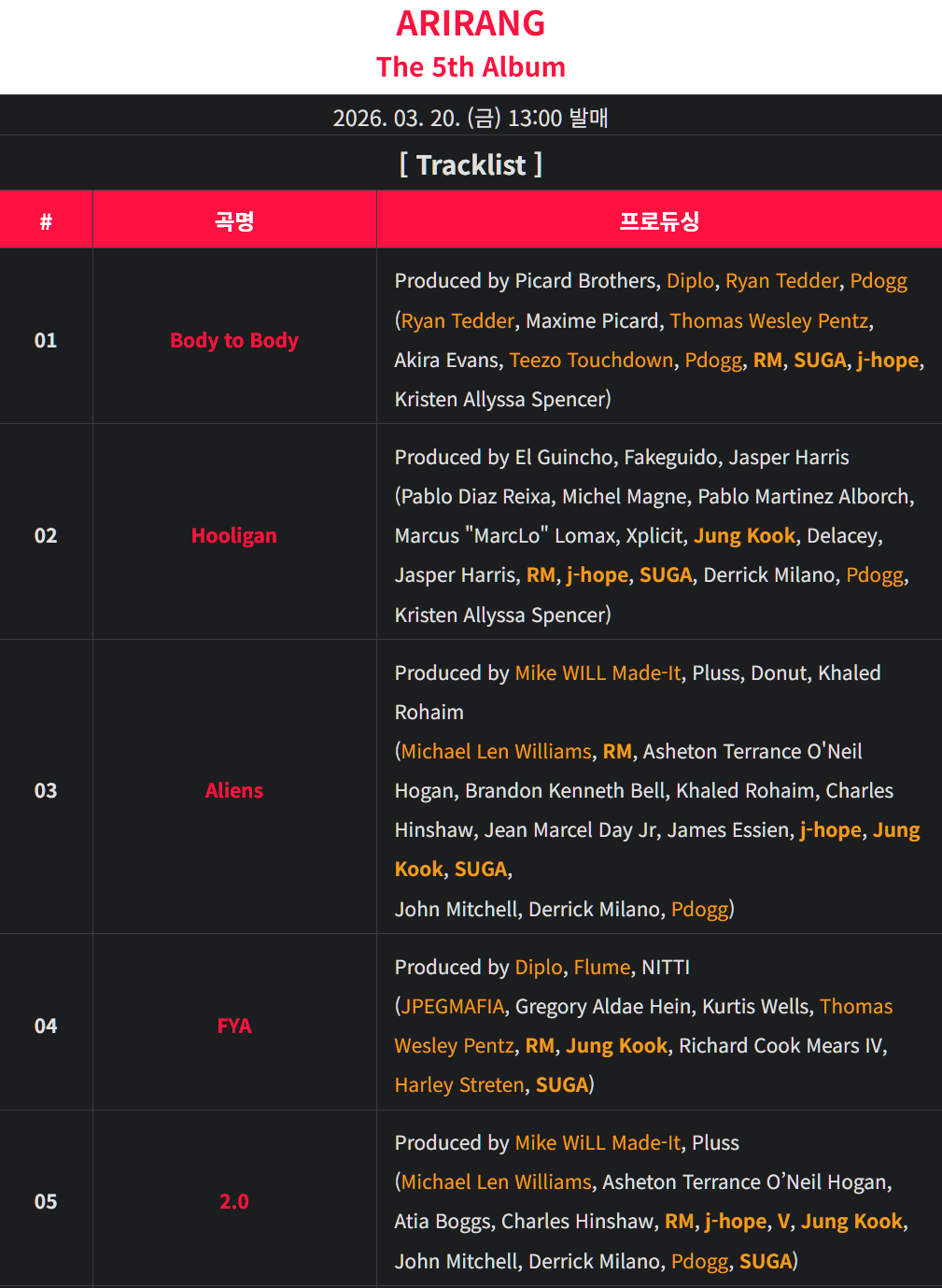
Task: Click Diplo link in Body to Body credits
Action: (690, 281)
